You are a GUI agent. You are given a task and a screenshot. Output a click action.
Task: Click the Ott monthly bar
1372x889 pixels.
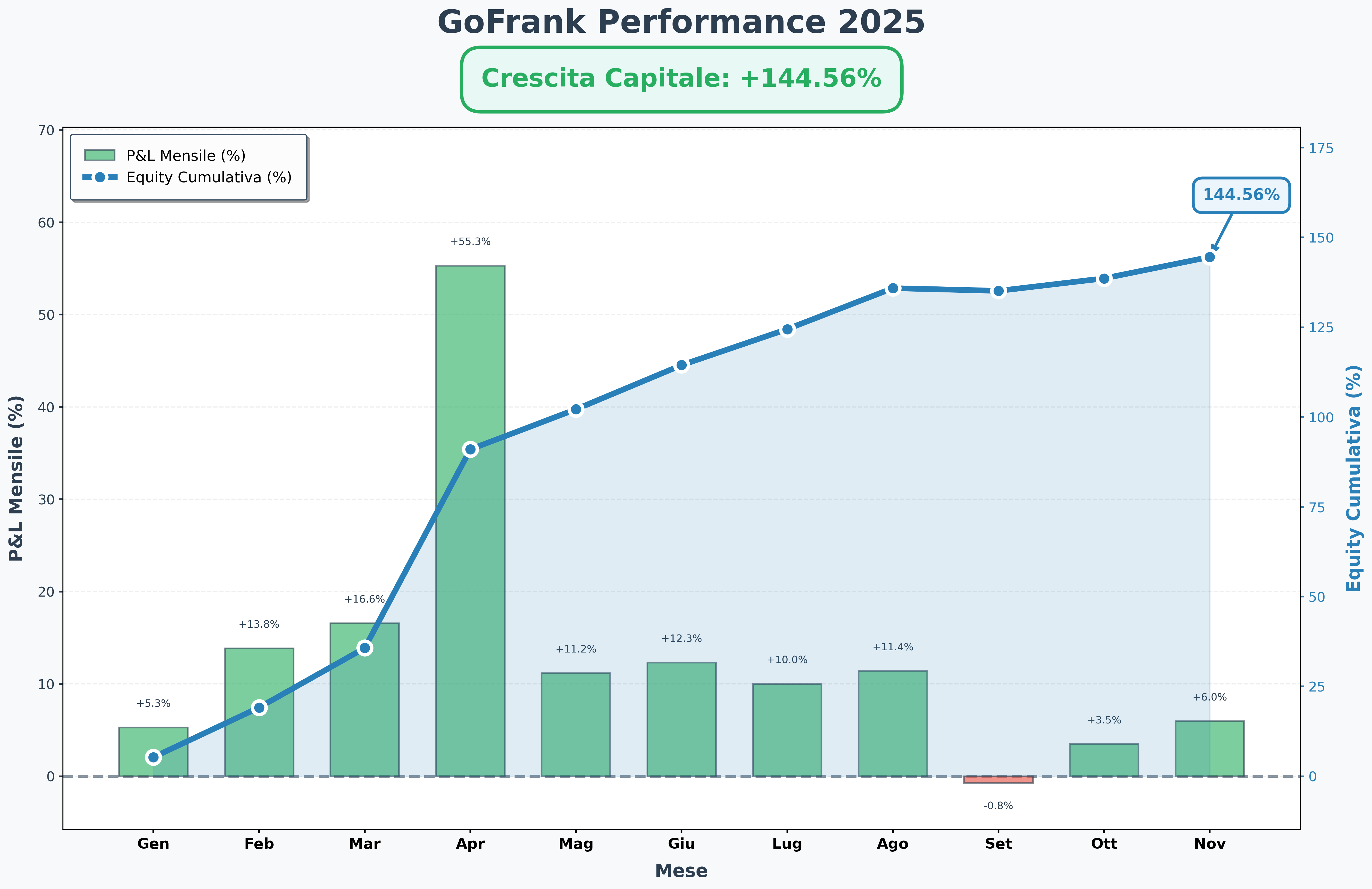[1104, 760]
